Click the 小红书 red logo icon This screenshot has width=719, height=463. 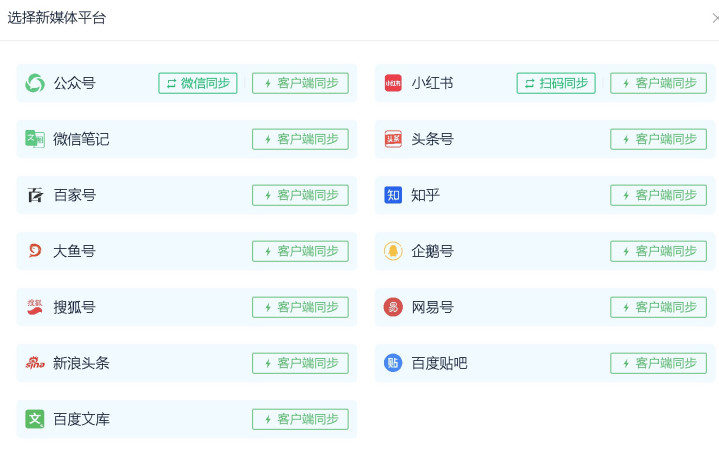click(393, 83)
